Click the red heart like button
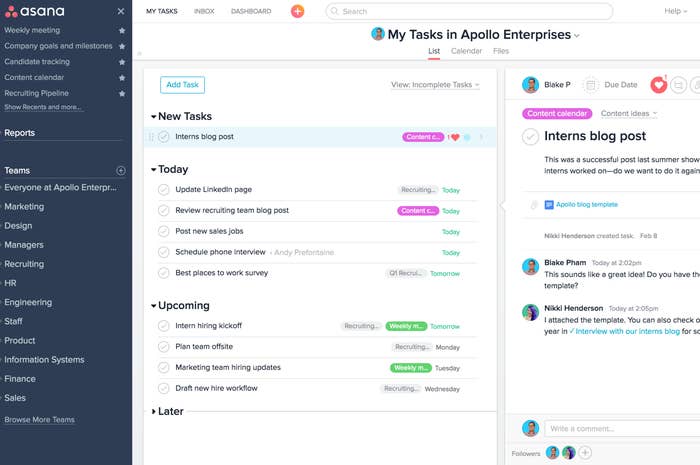 [x=658, y=85]
